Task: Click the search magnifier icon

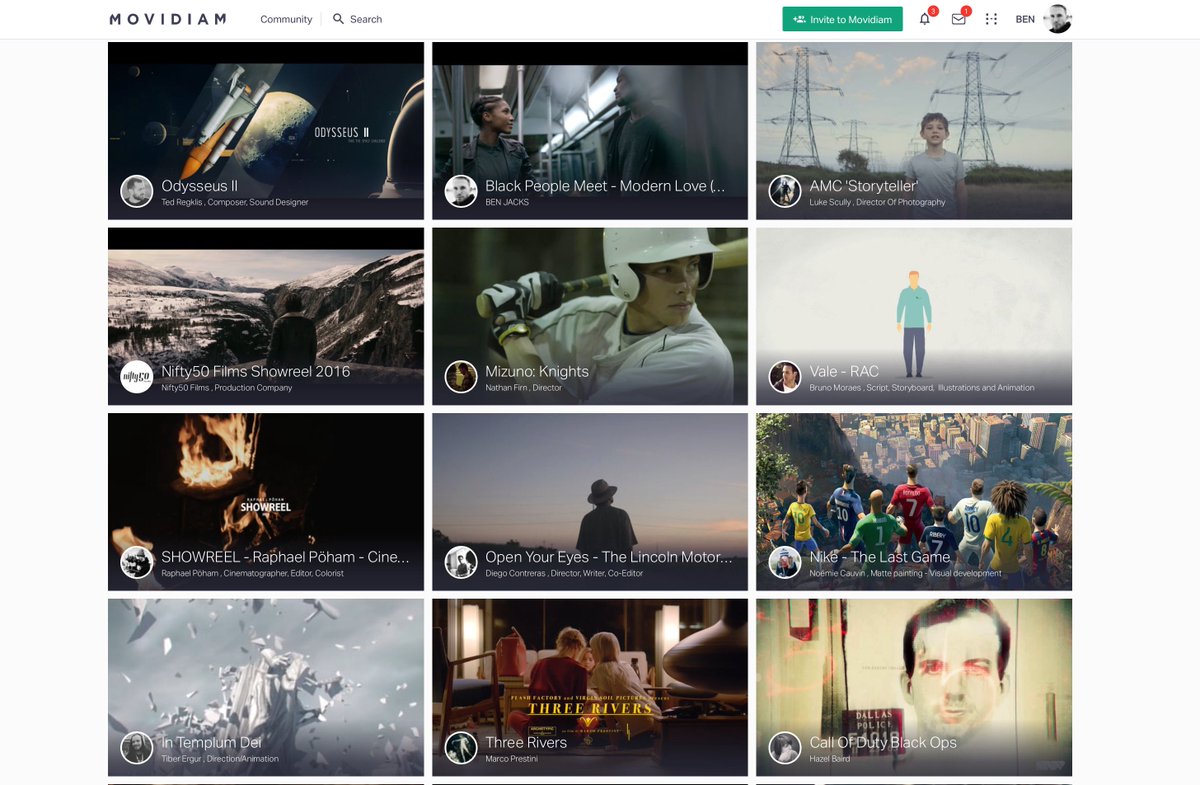Action: [338, 19]
